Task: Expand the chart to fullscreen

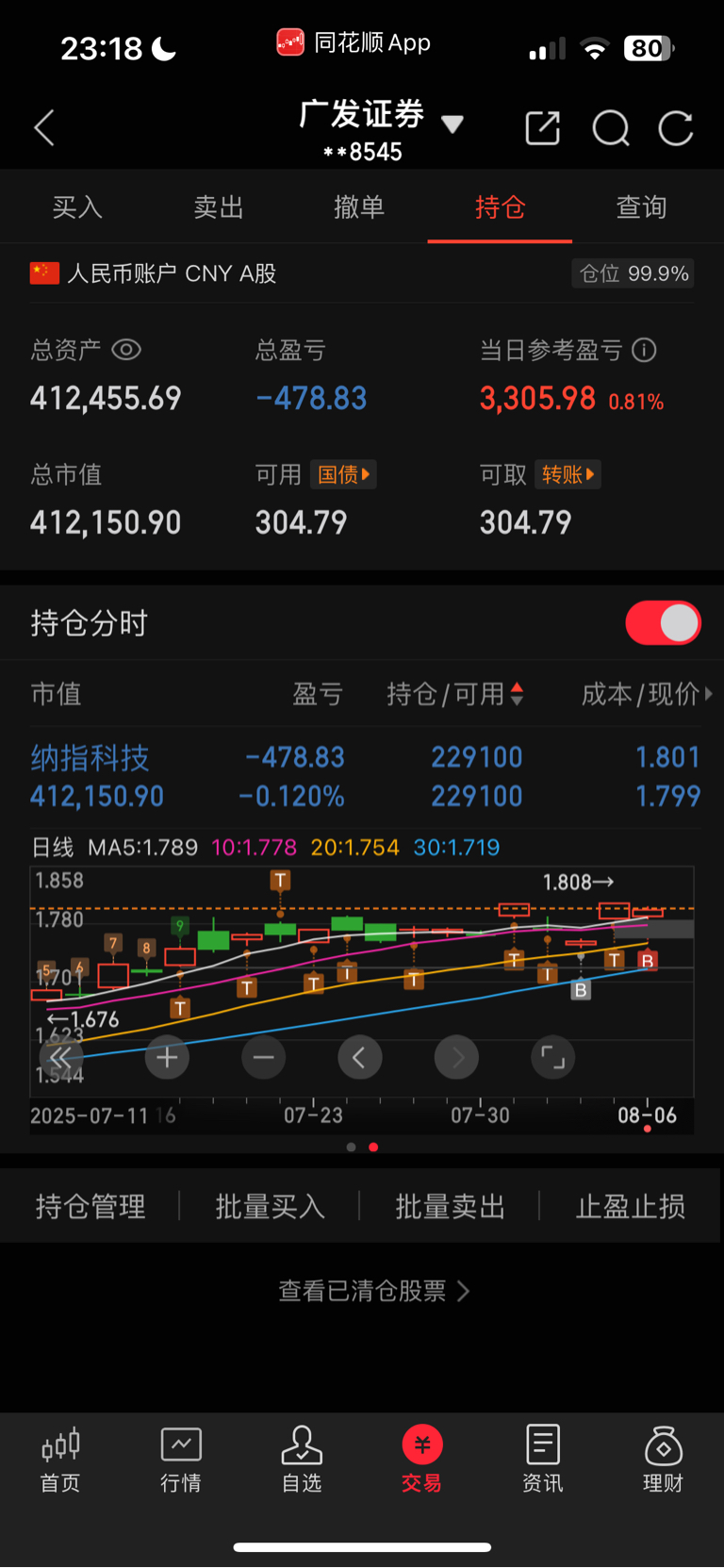Action: (x=553, y=1057)
